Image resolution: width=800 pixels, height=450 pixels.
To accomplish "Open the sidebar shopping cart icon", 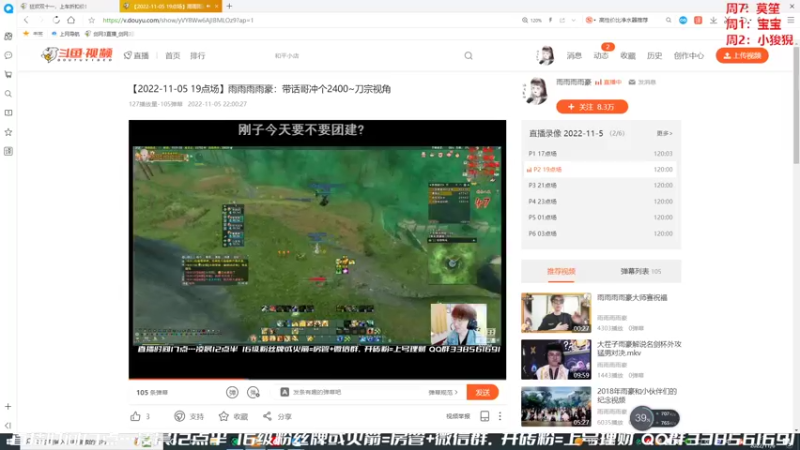I will tap(8, 74).
